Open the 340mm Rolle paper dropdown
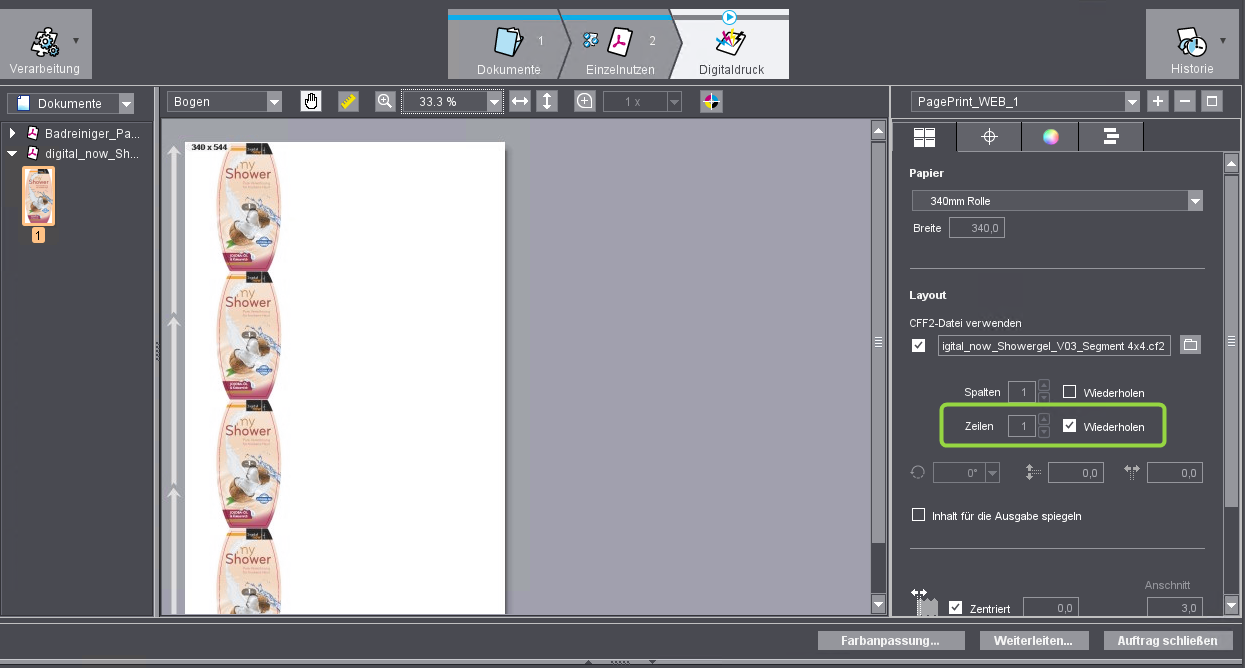This screenshot has height=668, width=1245. click(x=1194, y=200)
